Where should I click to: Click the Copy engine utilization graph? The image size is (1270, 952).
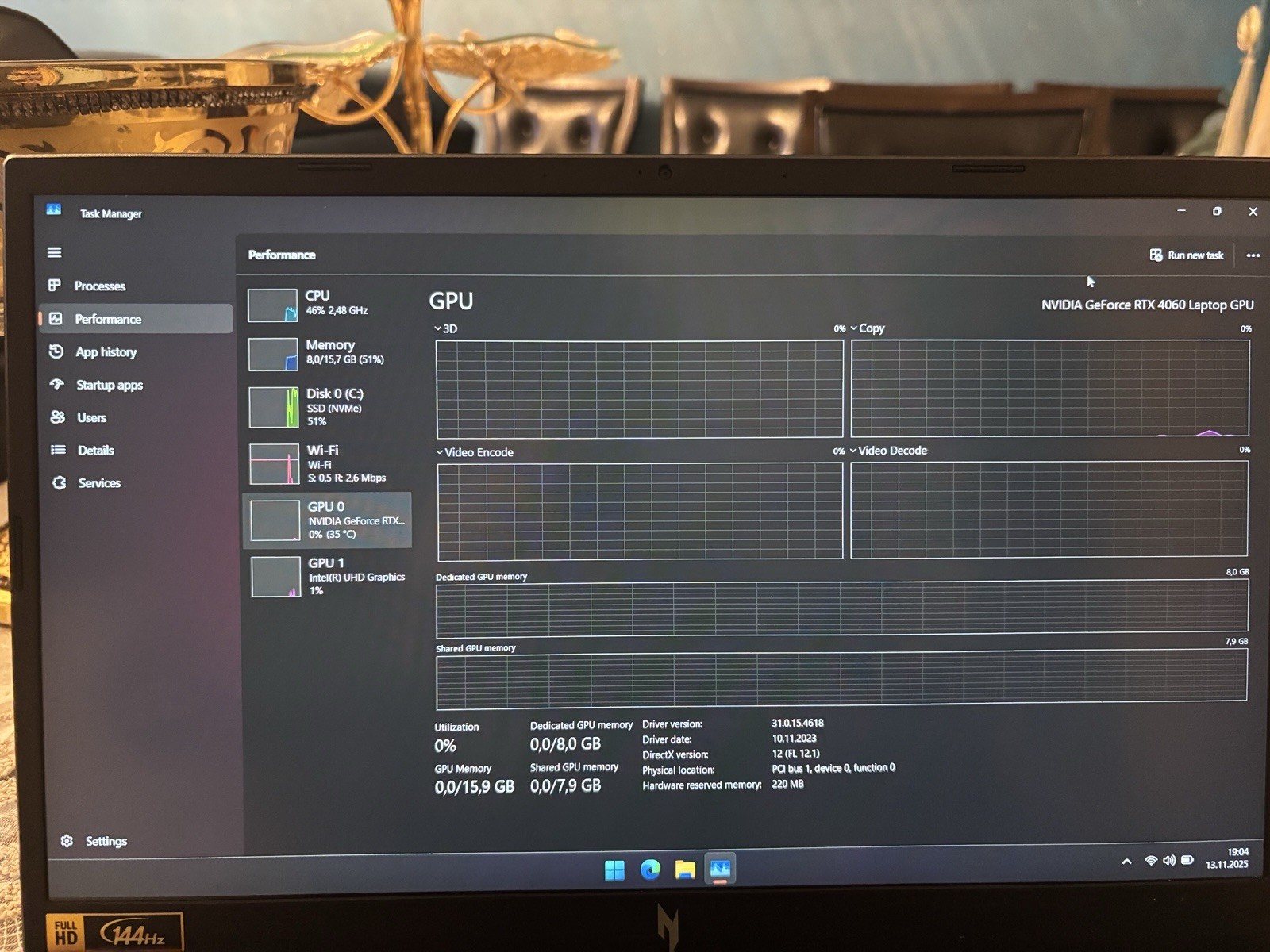pyautogui.click(x=1050, y=387)
